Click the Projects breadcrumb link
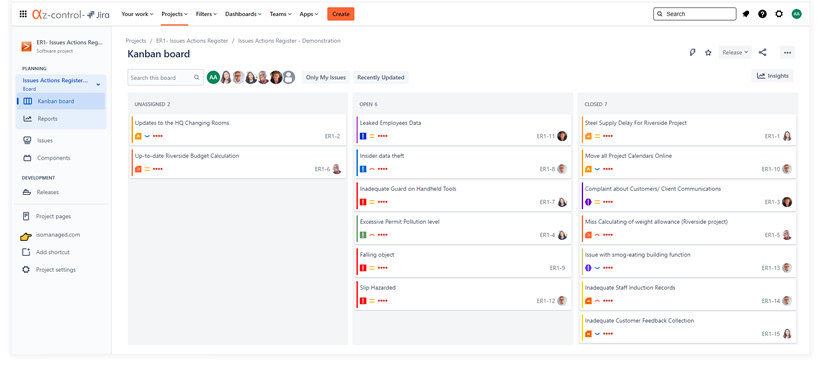The width and height of the screenshot is (820, 365). tap(136, 41)
